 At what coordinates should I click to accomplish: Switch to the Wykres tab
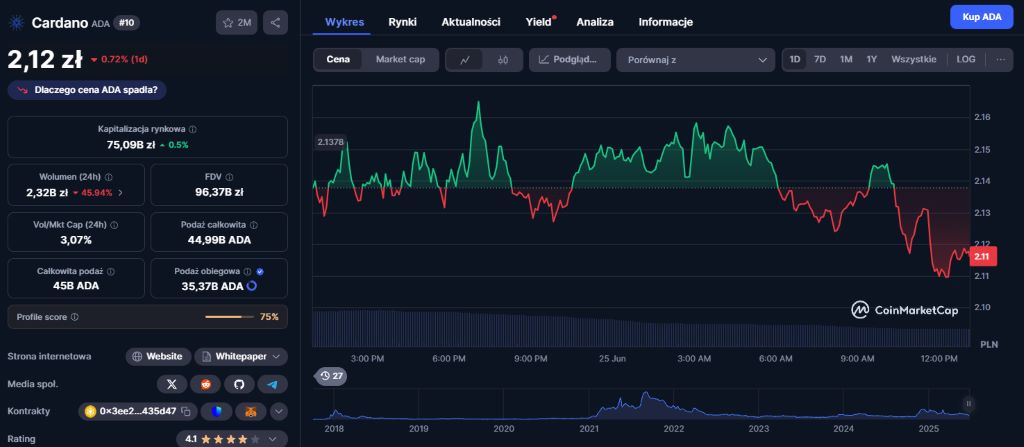[344, 22]
